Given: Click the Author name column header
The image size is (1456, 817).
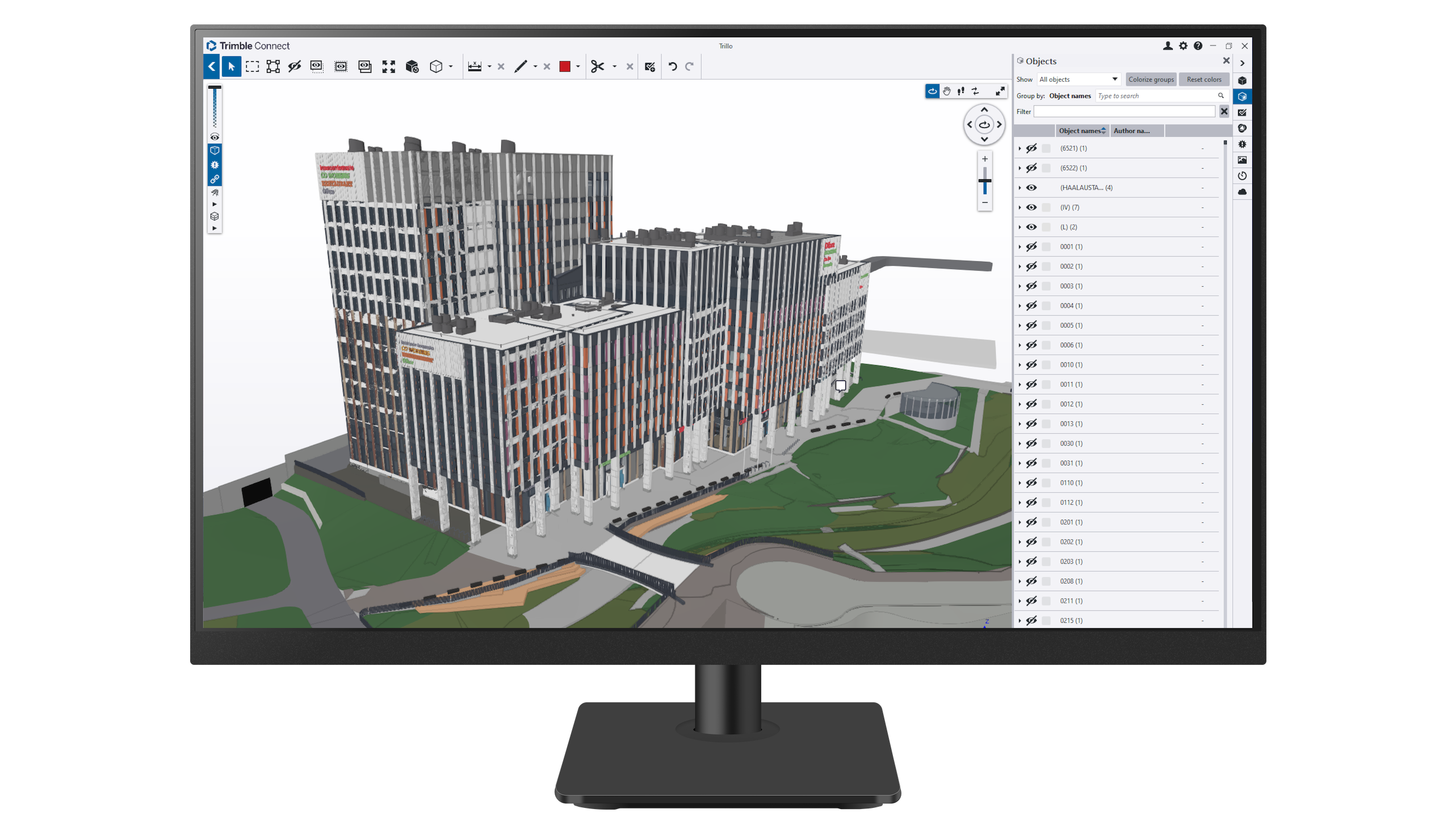Looking at the screenshot, I should point(1134,131).
